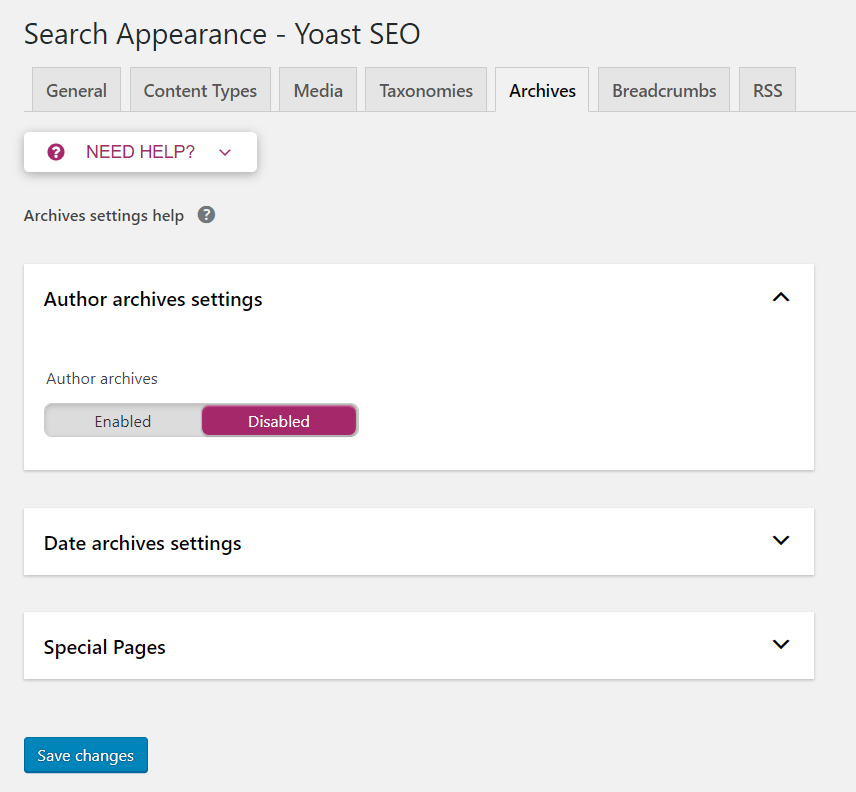Click the NEED HELP? button text
Viewport: 856px width, 792px height.
(x=140, y=152)
